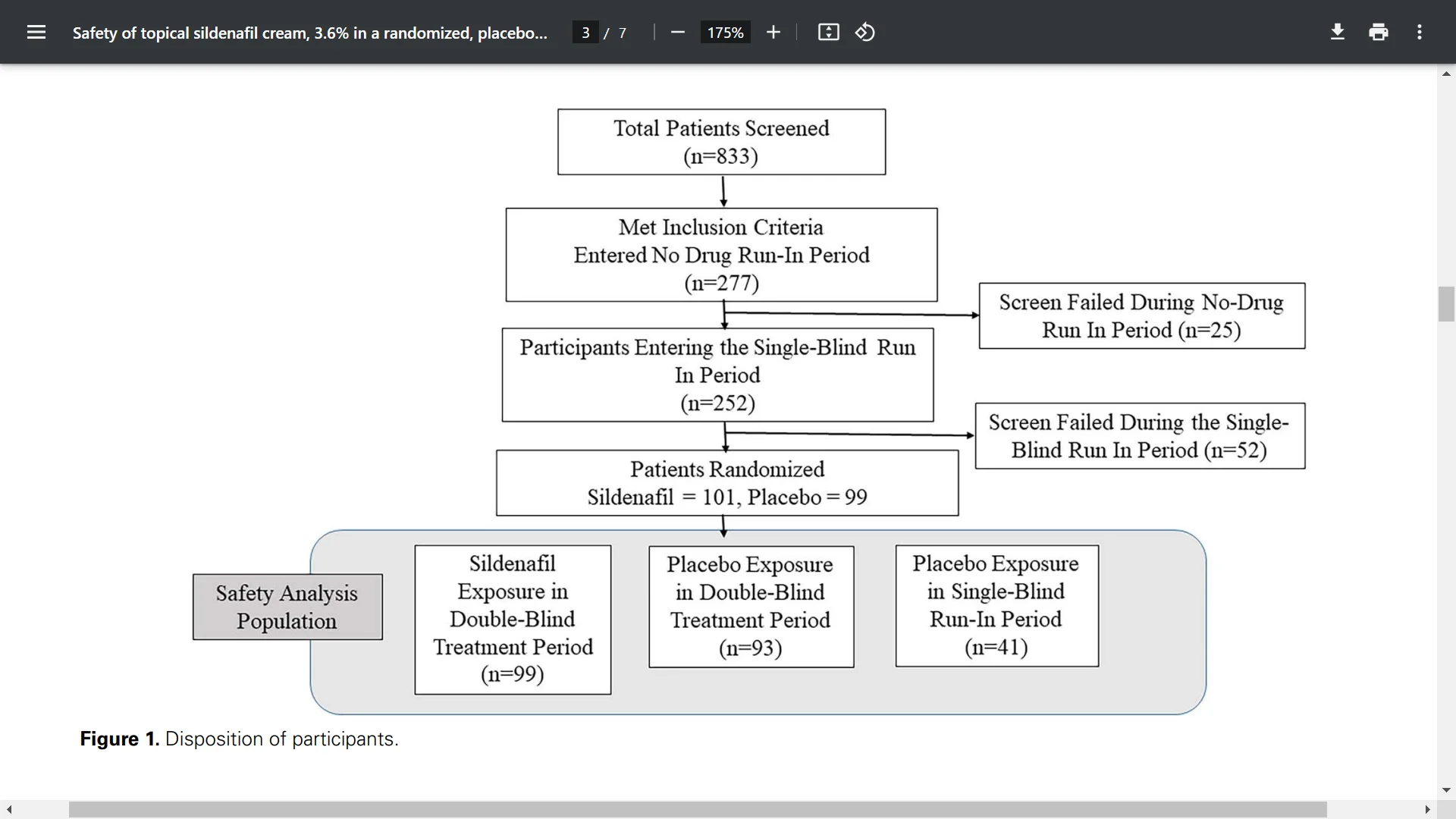Click 'Safety Analysis Population' label
Viewport: 1456px width, 819px height.
tap(287, 607)
